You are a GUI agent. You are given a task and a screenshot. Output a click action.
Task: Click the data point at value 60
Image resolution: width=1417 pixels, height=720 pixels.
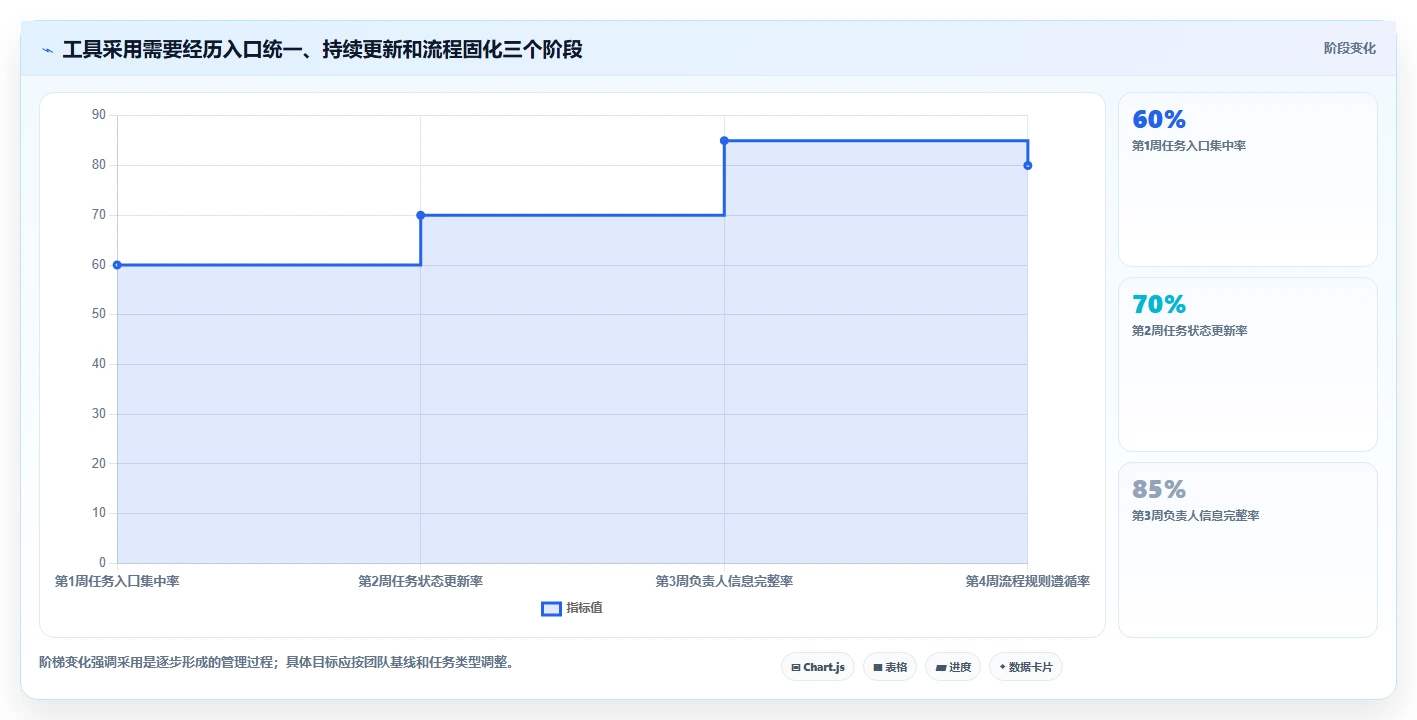tap(117, 265)
